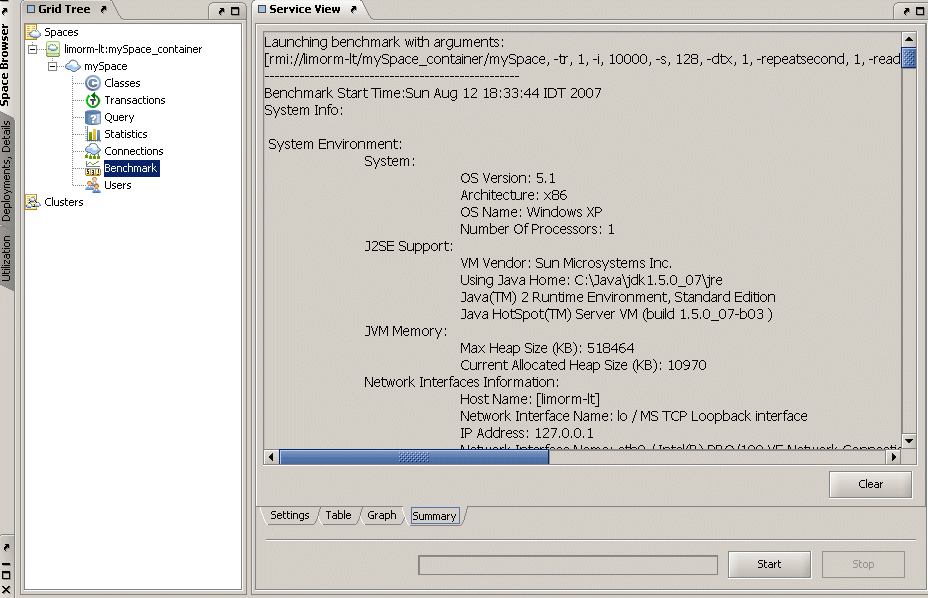The height and width of the screenshot is (598, 928).
Task: Click the vertical scrollbar down arrow
Action: tap(908, 441)
